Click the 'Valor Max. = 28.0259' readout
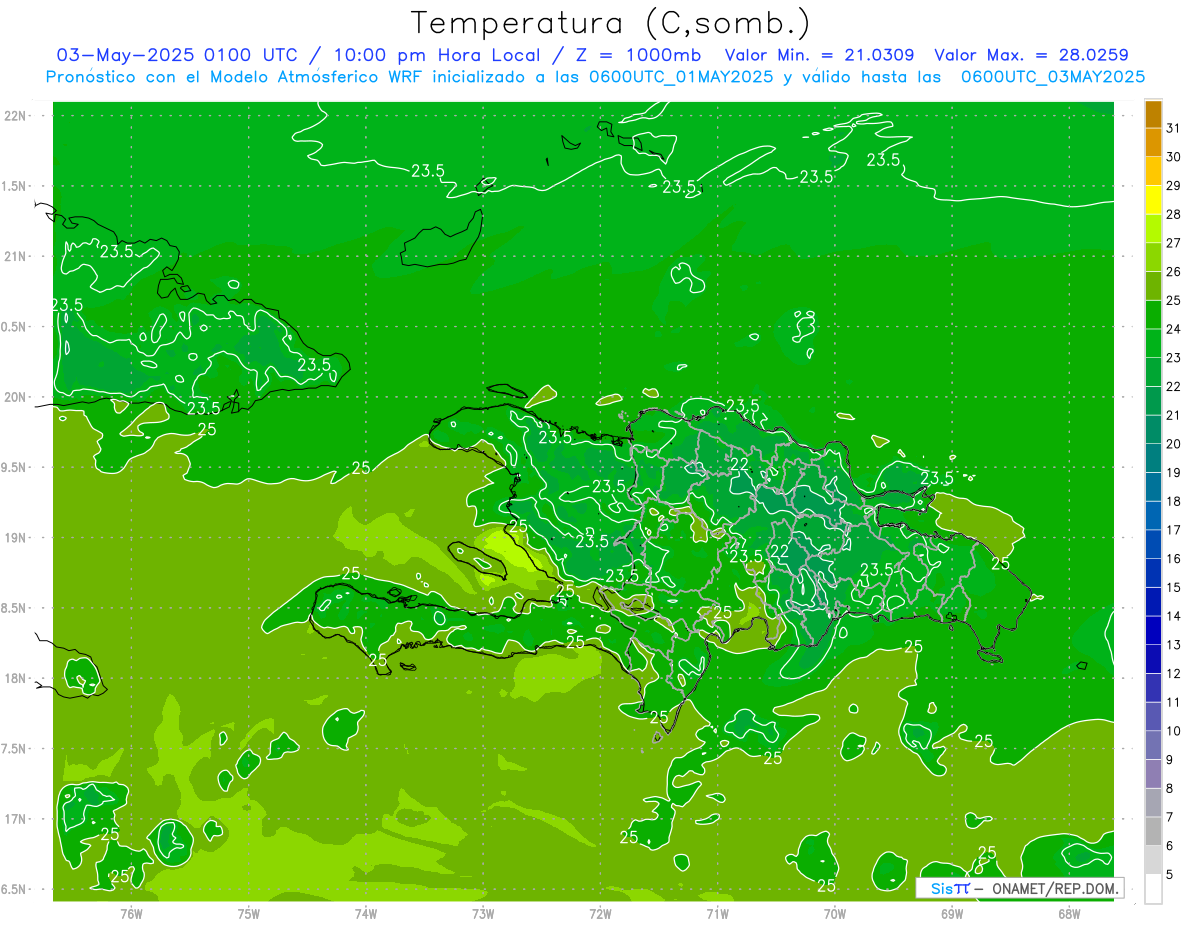 point(1031,55)
